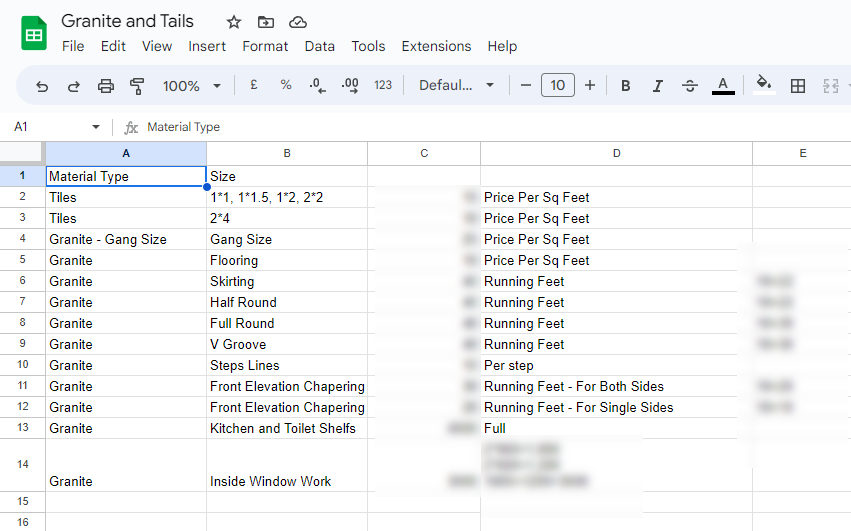The height and width of the screenshot is (531, 851).
Task: Toggle italic formatting
Action: [x=658, y=86]
